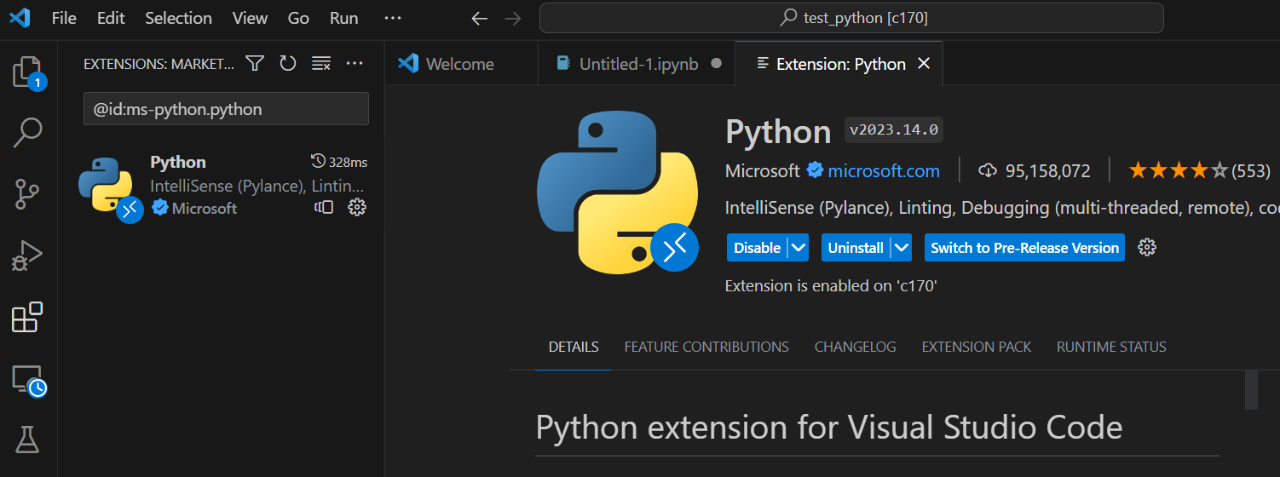
Task: Open the Run menu
Action: coord(344,18)
